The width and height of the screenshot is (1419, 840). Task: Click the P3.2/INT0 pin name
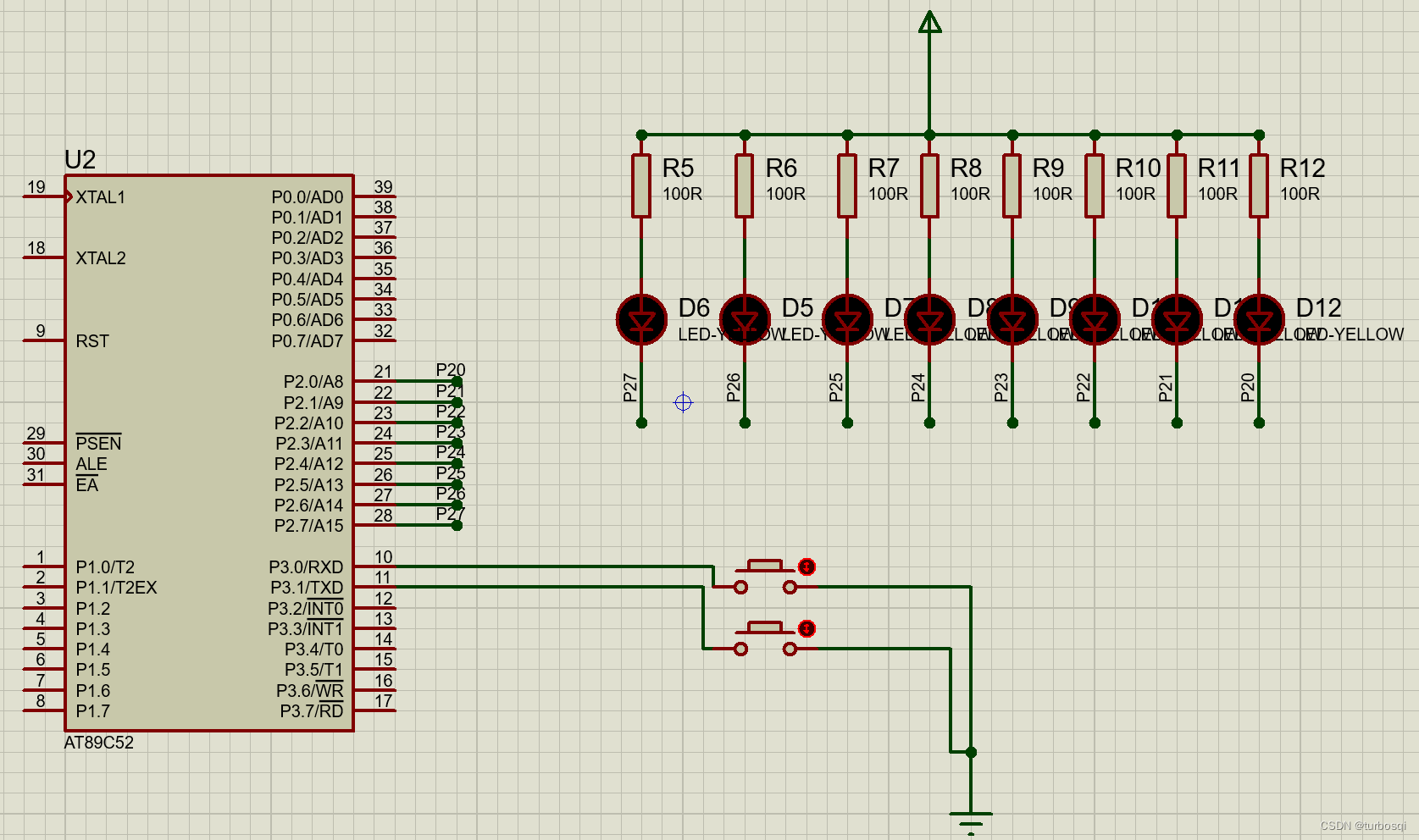(x=306, y=608)
